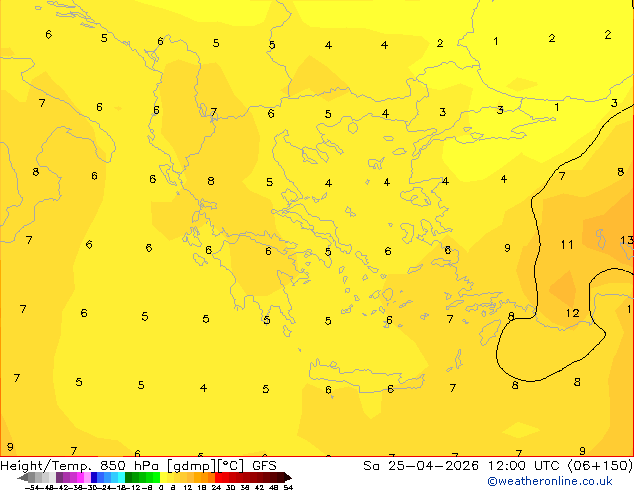The width and height of the screenshot is (634, 490).
Task: Pick the magenta swatch in the legend
Action: [80, 477]
